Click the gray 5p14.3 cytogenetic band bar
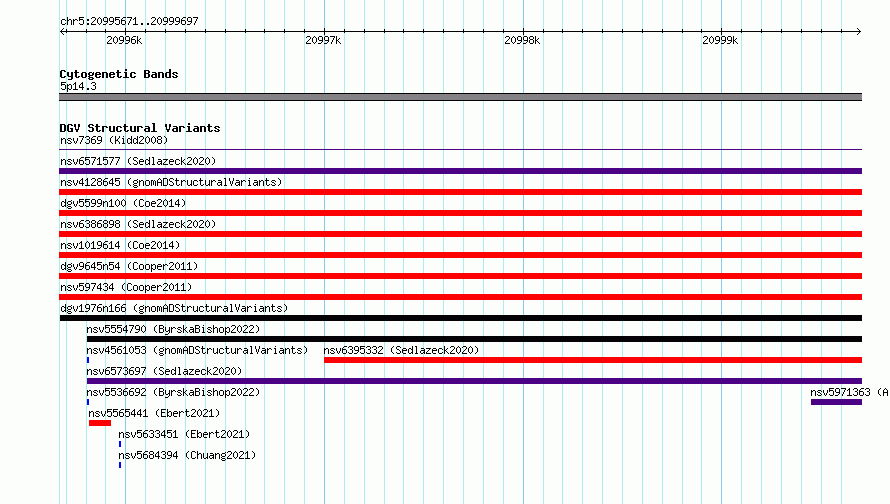 click(460, 97)
